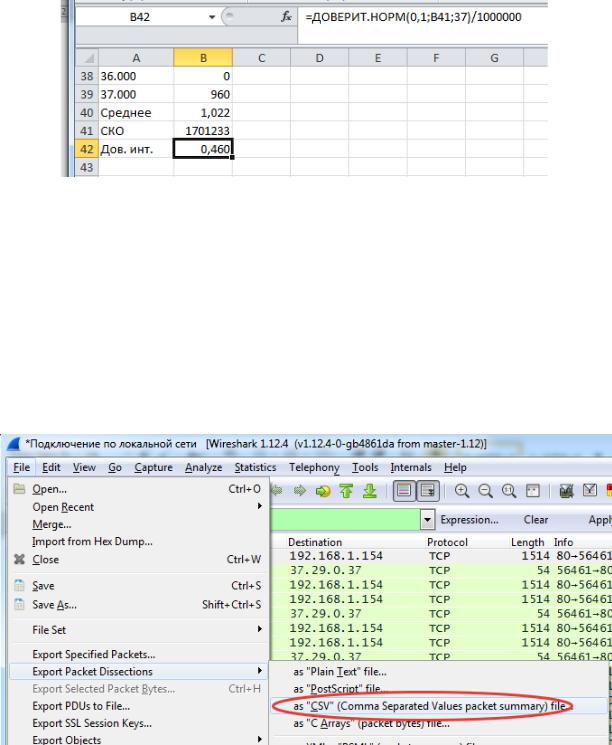The image size is (612, 745).
Task: Click the zoom out magnifier icon
Action: [x=485, y=491]
